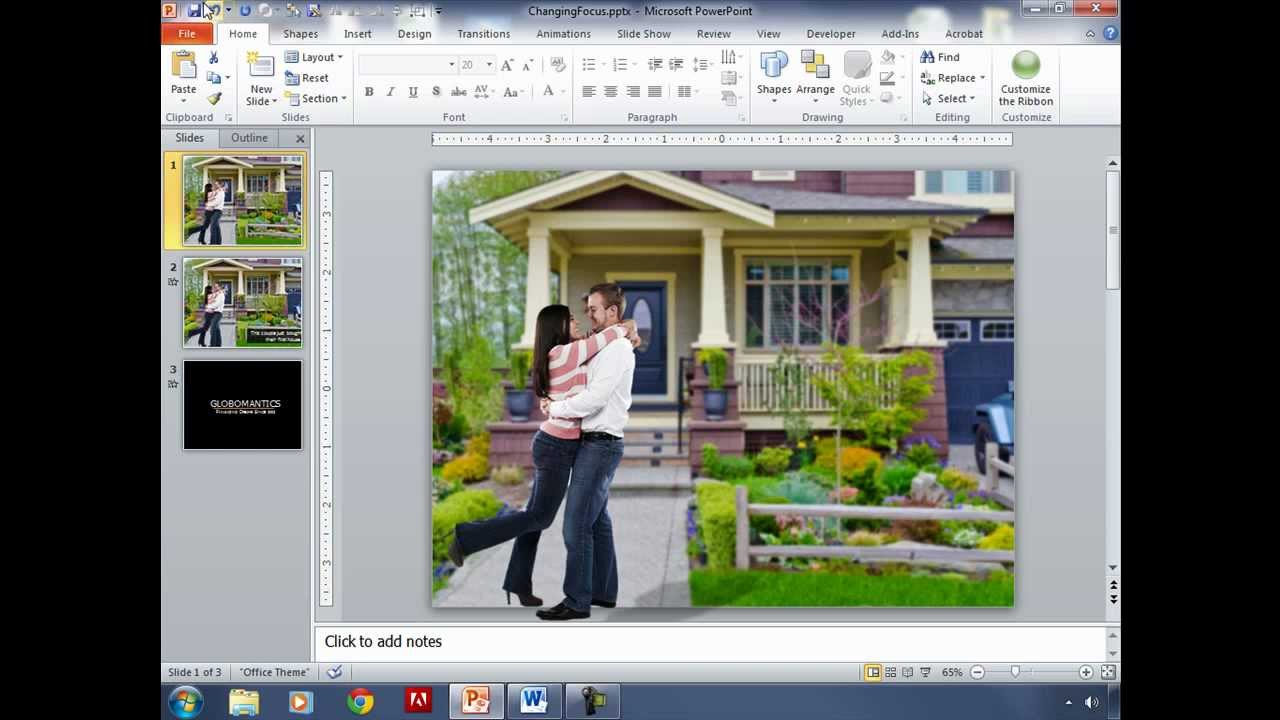The width and height of the screenshot is (1280, 720).
Task: Click the Format Painter brush icon
Action: coord(213,98)
